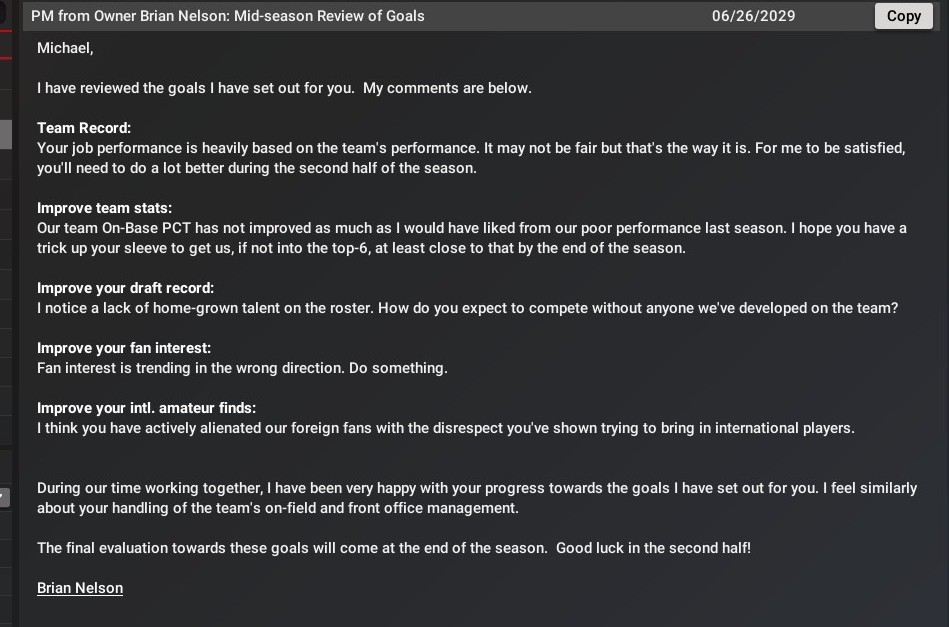Click the 'Your job performance is heavily based' paragraph
This screenshot has width=949, height=627.
tap(471, 158)
